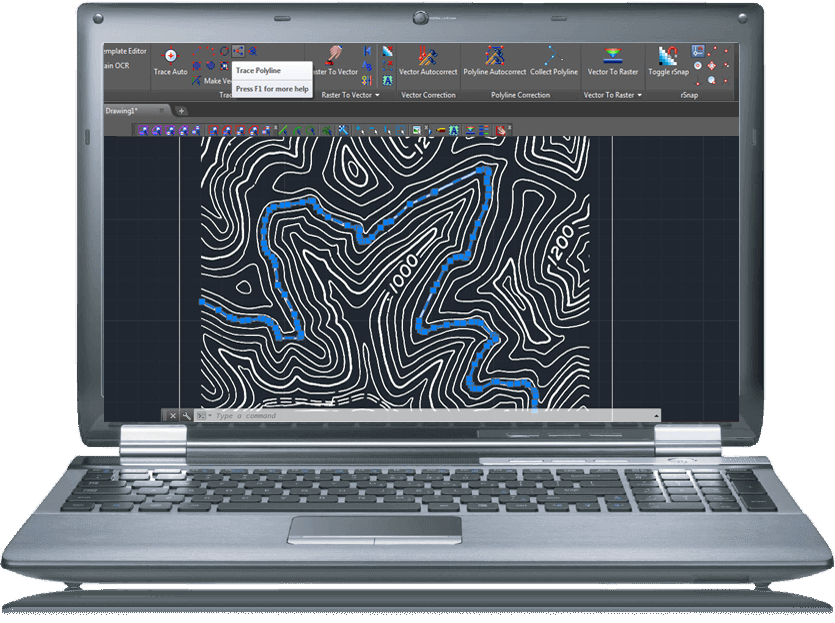Switch to the Drawing1 tab
The image size is (835, 623).
click(123, 110)
